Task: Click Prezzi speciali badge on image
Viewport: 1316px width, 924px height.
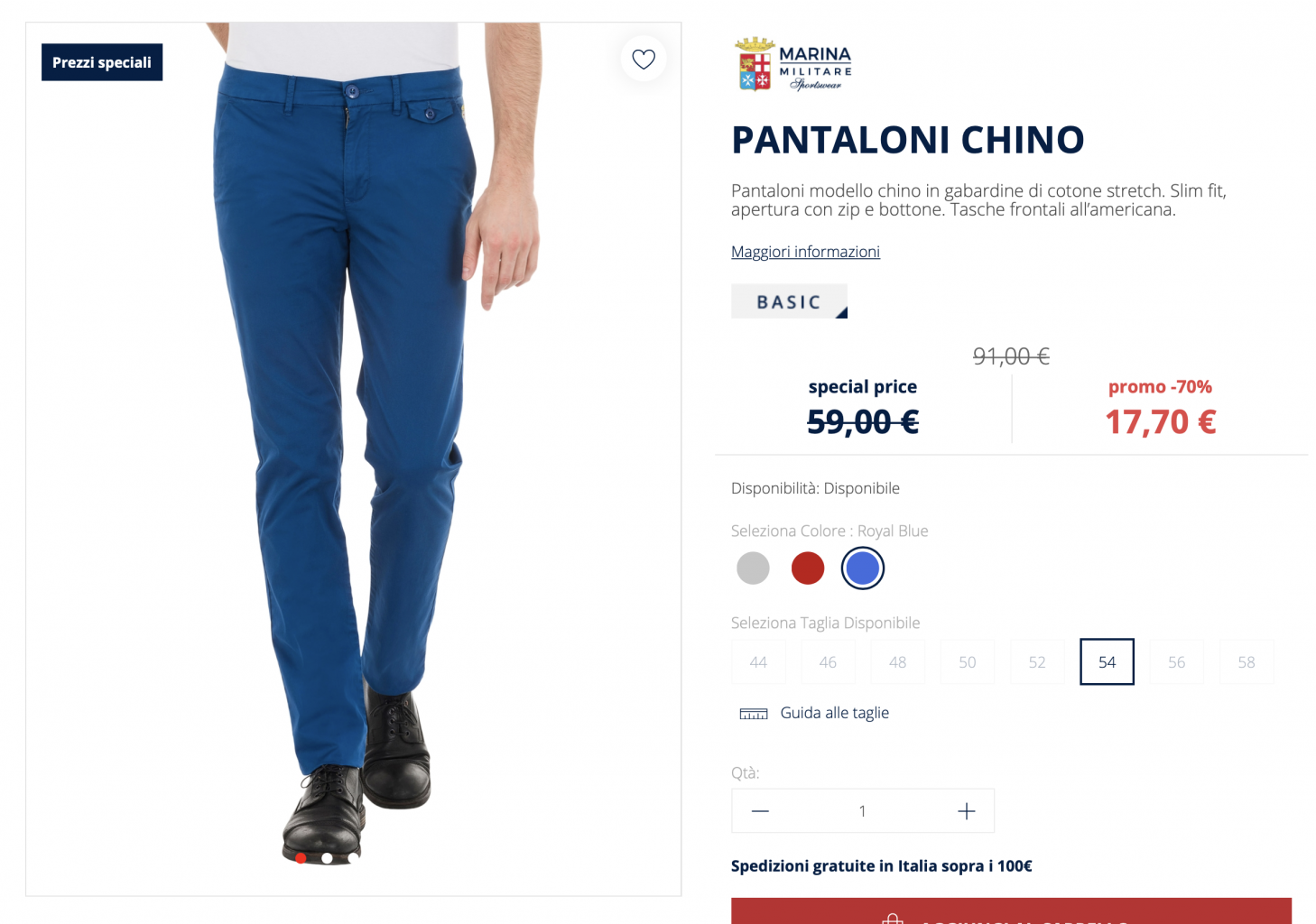Action: 102,62
